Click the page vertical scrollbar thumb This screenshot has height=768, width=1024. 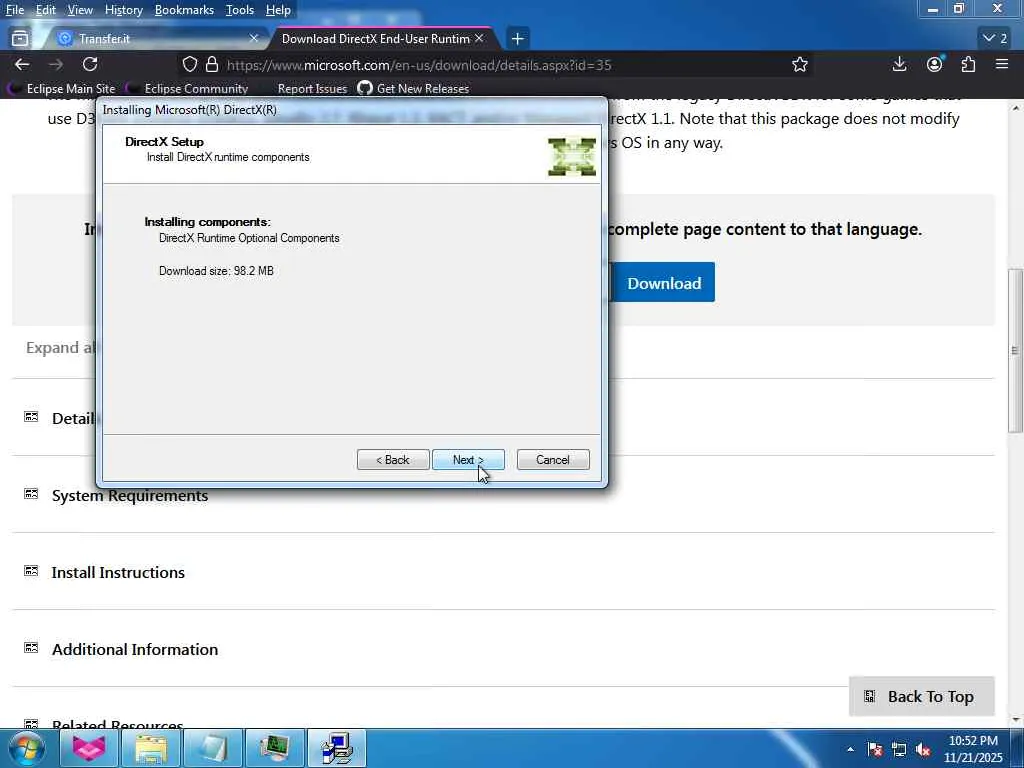(x=1015, y=350)
